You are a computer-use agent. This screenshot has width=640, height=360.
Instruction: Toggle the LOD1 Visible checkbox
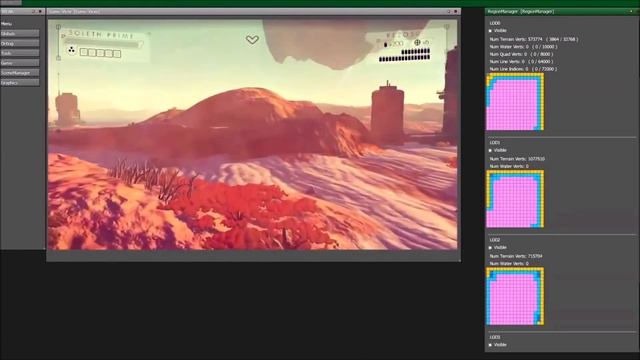point(490,150)
